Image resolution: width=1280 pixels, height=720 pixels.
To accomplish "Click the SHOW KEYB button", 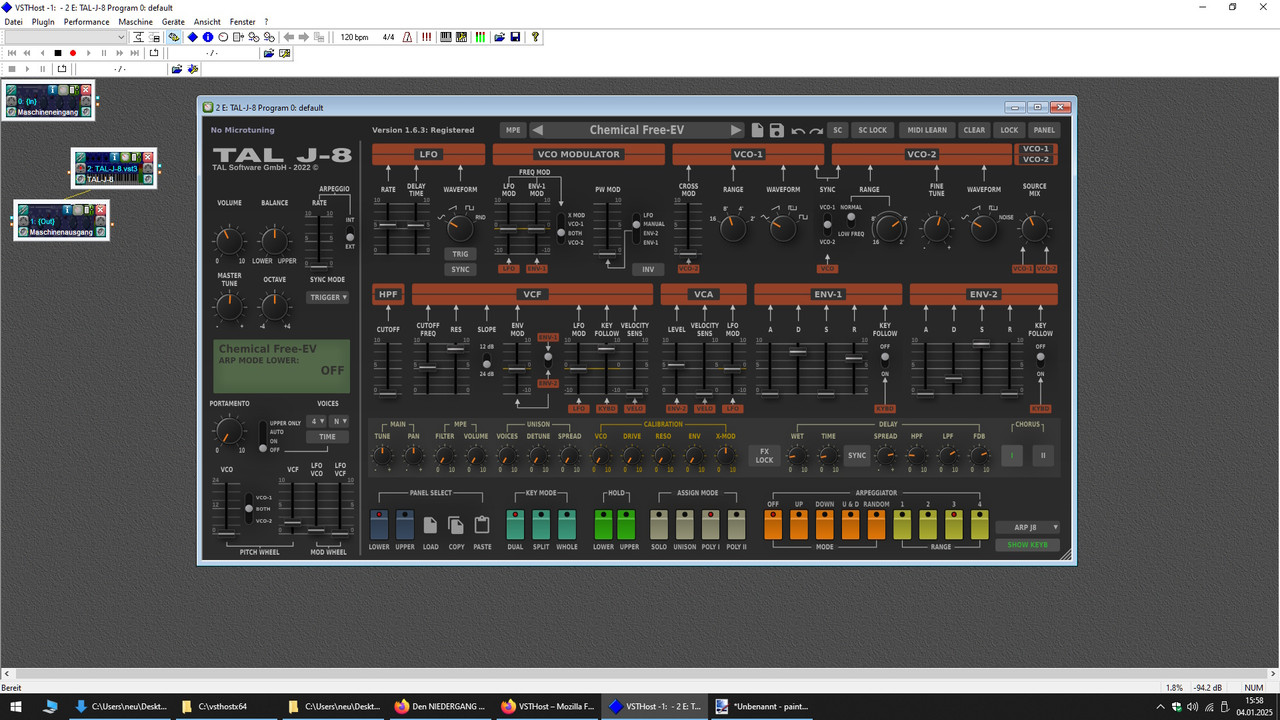I will 1027,545.
